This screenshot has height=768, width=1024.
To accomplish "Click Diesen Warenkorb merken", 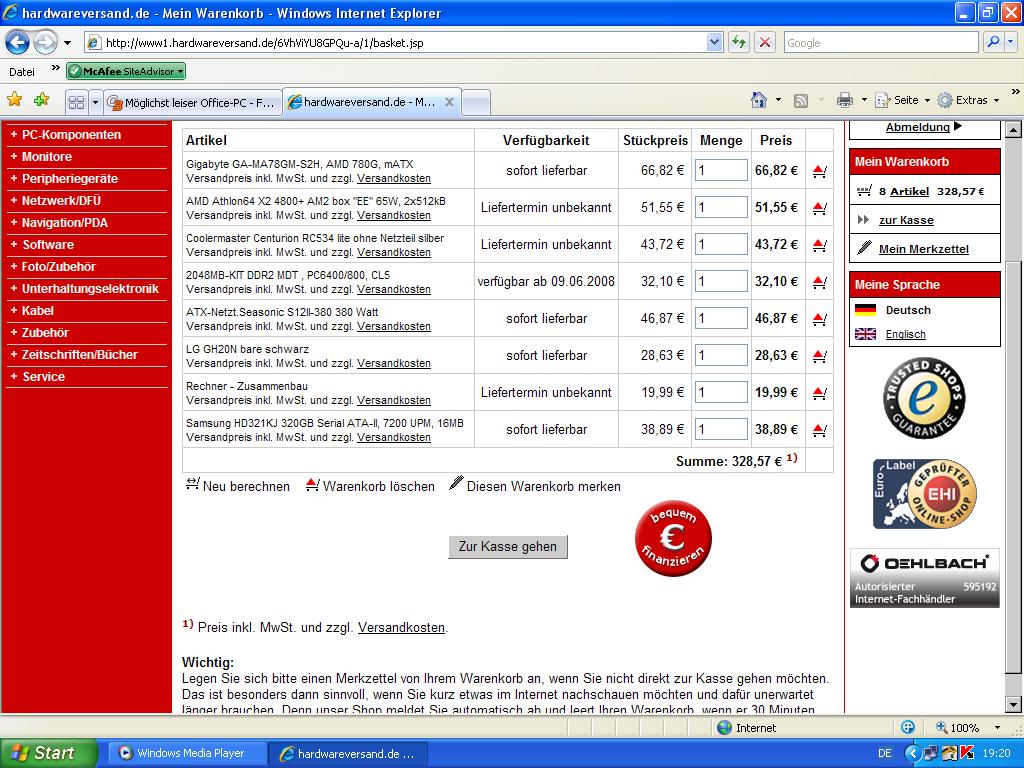I will 535,486.
